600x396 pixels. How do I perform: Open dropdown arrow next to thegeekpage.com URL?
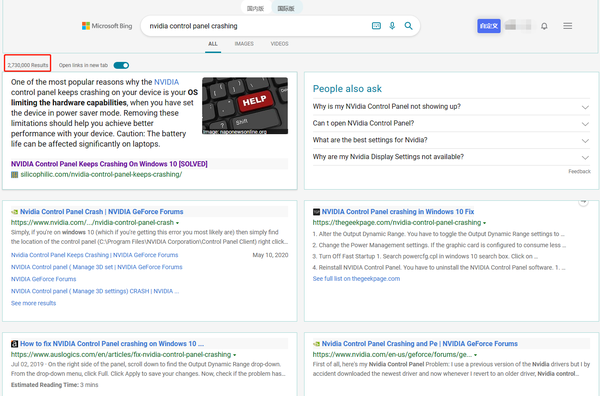click(484, 223)
